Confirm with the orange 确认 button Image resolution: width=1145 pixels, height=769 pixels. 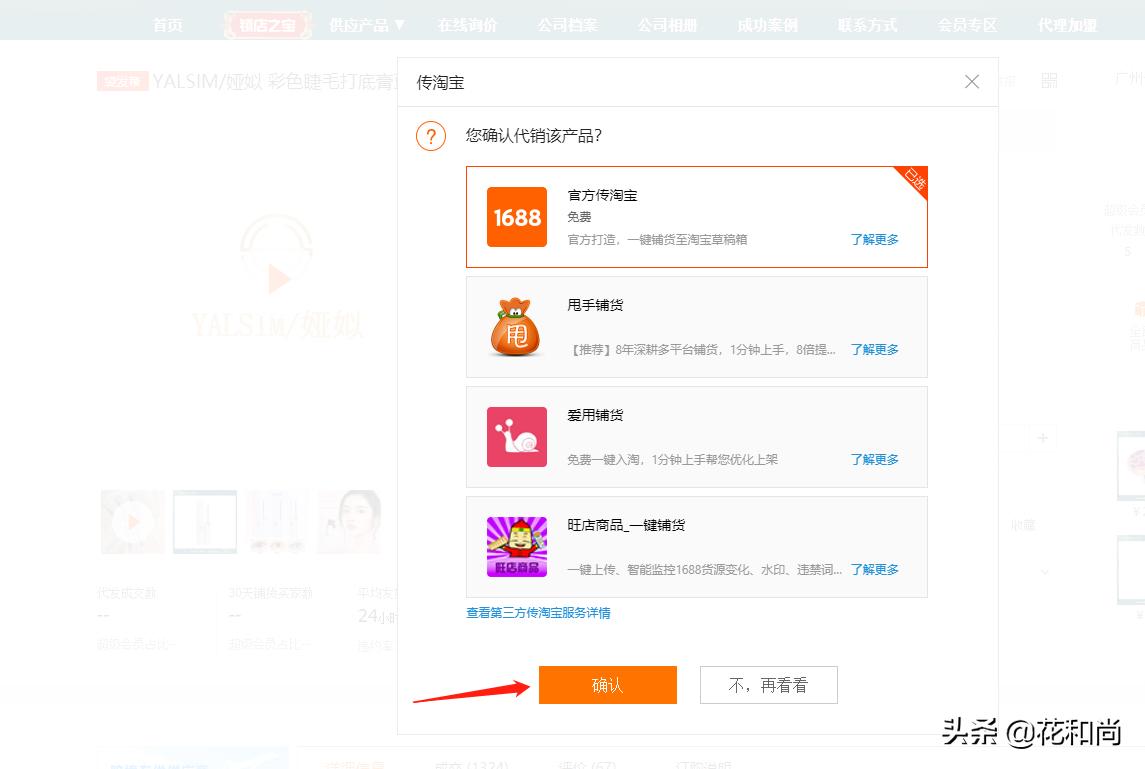608,685
